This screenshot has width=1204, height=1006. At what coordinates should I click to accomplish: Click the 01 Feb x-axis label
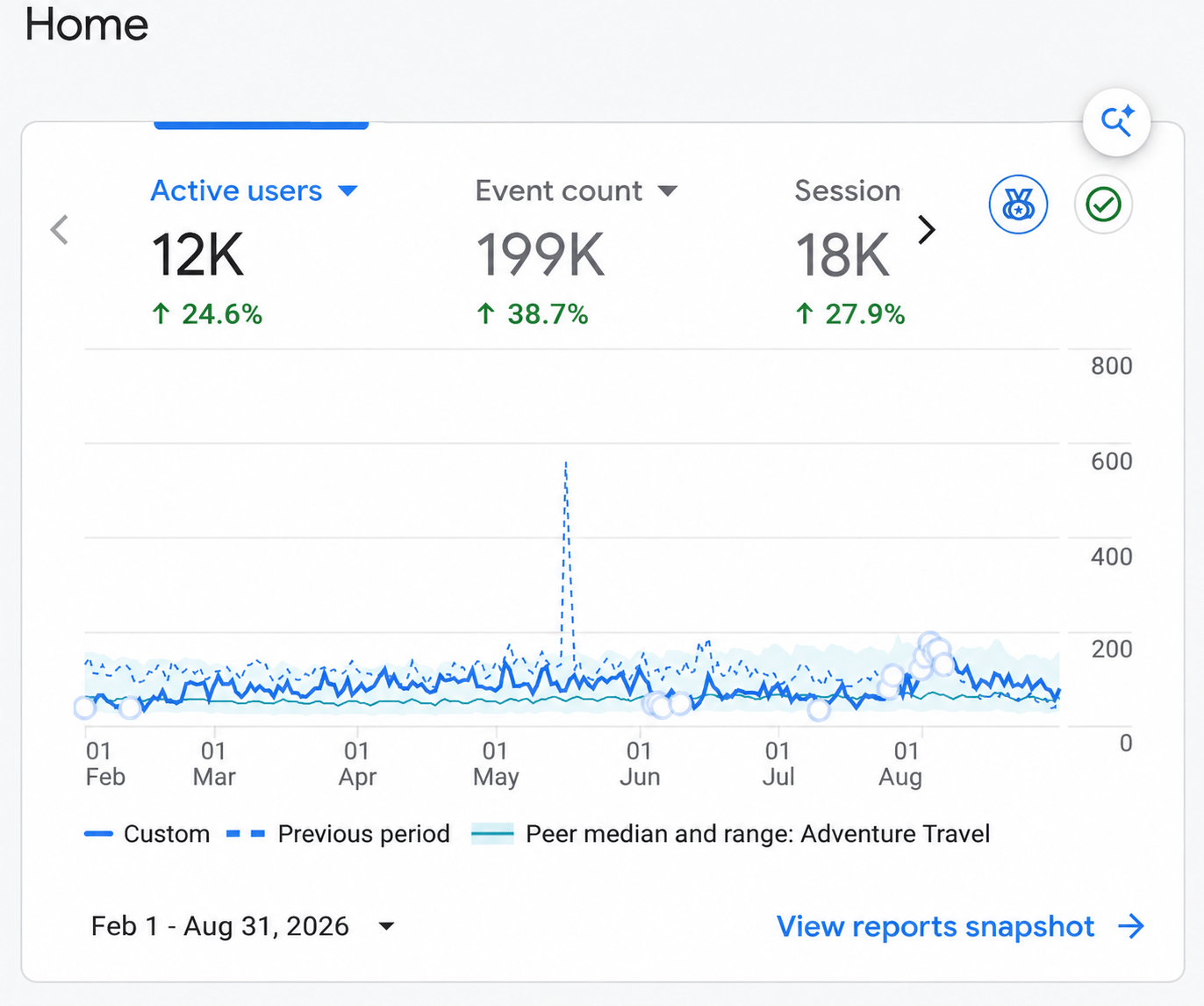[x=104, y=764]
